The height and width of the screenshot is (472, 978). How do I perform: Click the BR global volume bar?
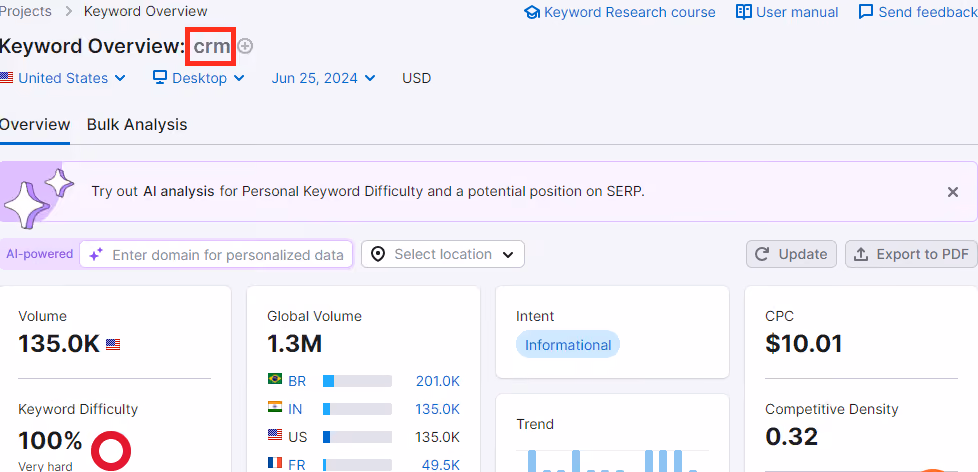(x=357, y=381)
